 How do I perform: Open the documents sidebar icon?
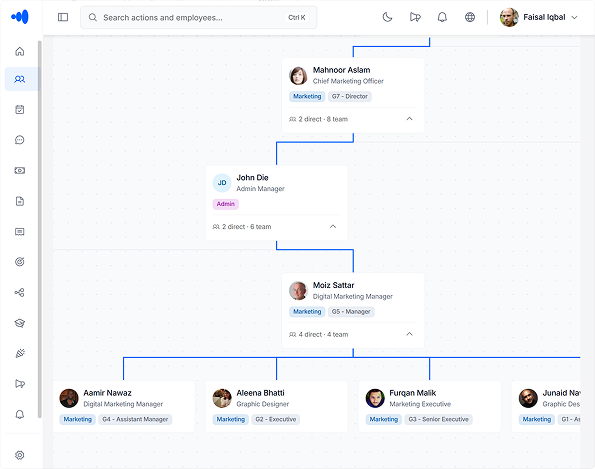click(20, 201)
